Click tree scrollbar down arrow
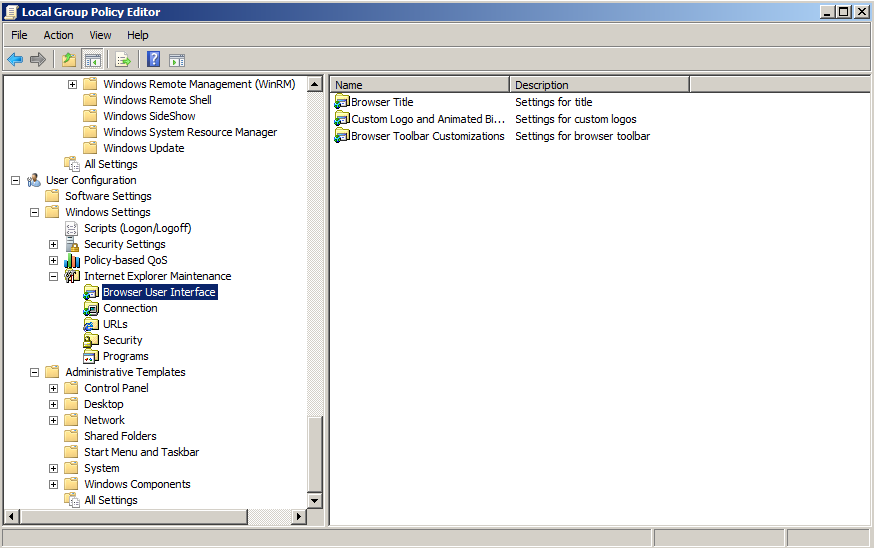 [x=315, y=501]
